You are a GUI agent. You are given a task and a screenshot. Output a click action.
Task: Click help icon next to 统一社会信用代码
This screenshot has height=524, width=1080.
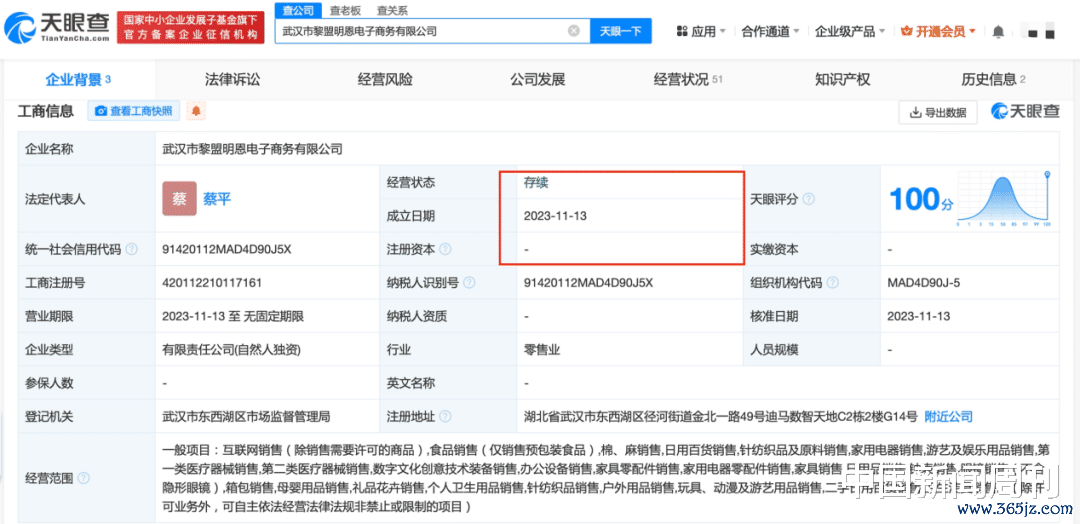(132, 249)
